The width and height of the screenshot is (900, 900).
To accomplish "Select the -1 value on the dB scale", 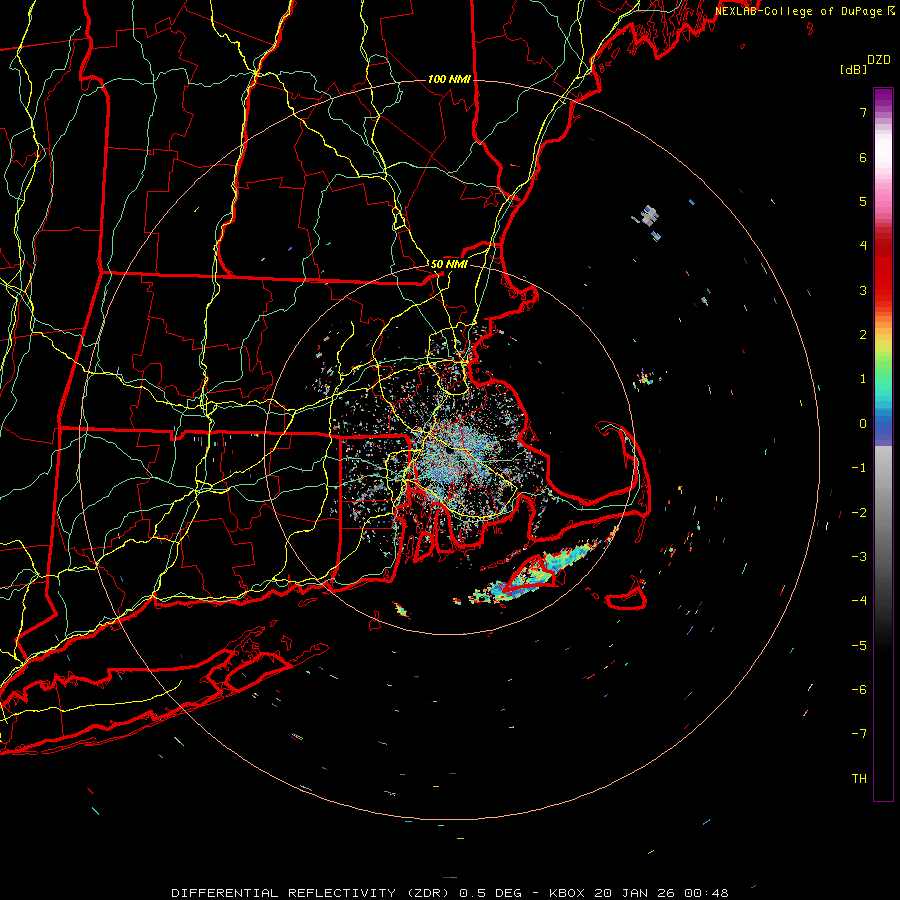I will (859, 468).
